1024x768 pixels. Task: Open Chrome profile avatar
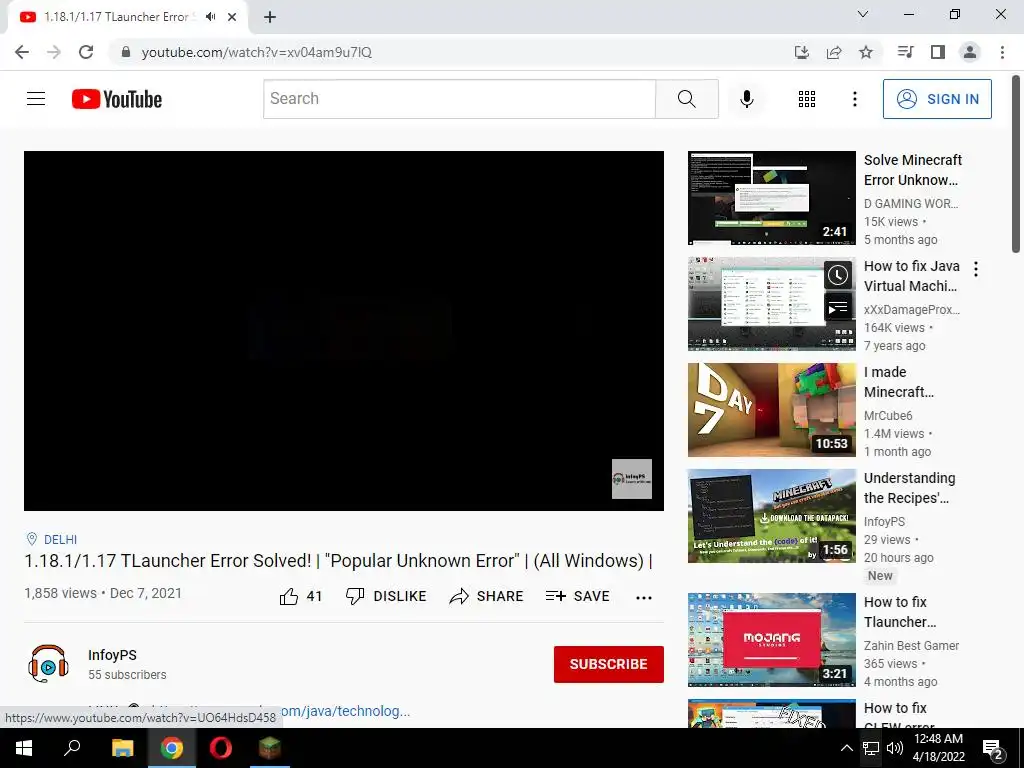970,52
